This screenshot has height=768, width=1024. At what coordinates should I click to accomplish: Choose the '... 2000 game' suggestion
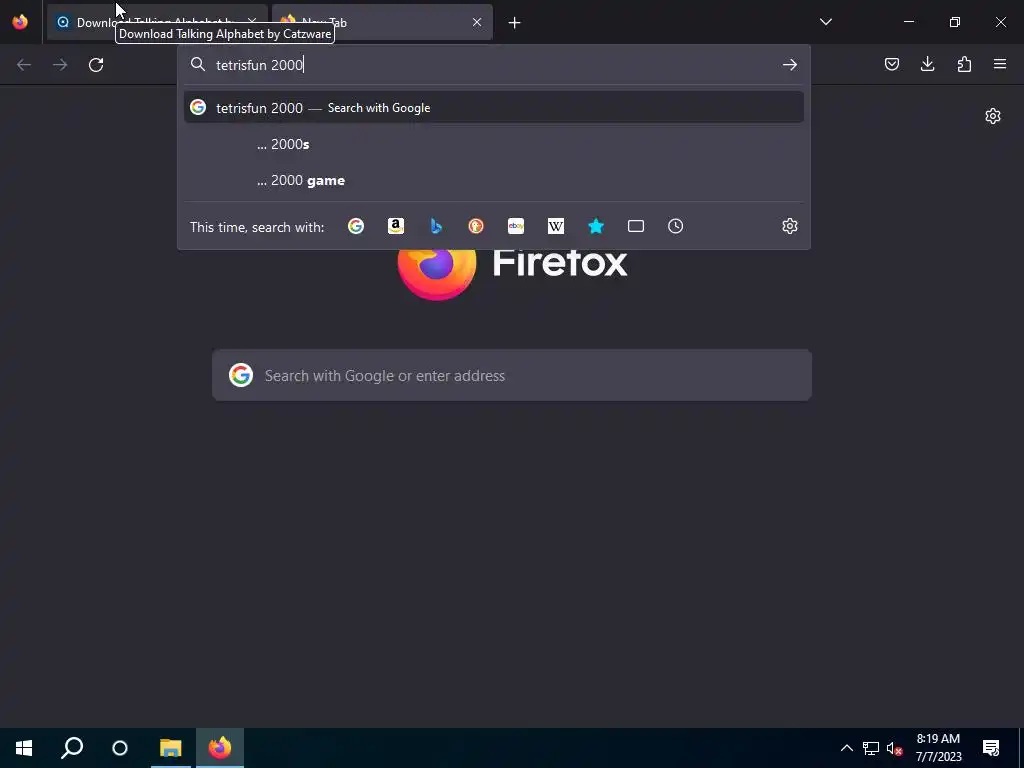(x=494, y=180)
